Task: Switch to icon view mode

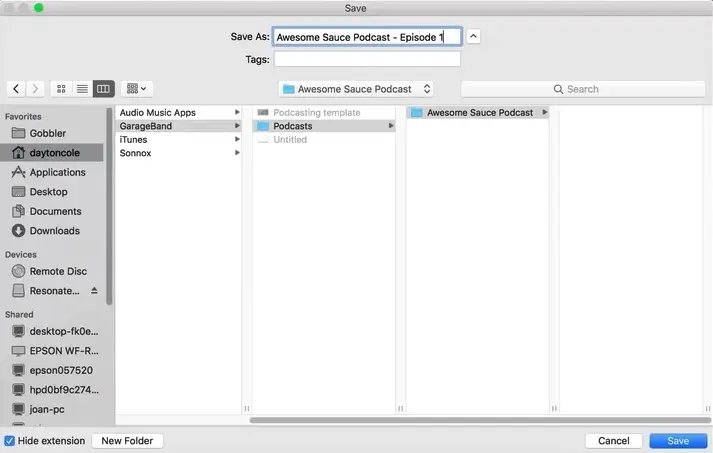Action: [61, 89]
